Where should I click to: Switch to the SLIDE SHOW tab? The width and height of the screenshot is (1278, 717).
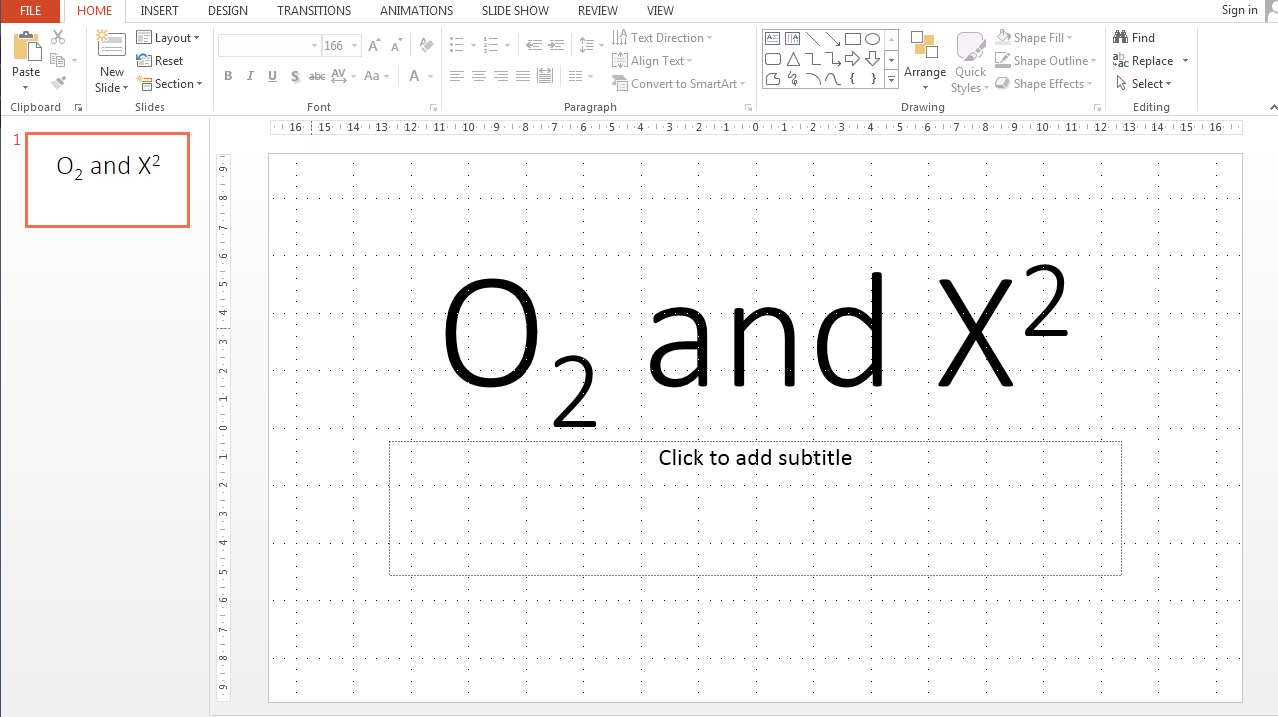(x=515, y=11)
